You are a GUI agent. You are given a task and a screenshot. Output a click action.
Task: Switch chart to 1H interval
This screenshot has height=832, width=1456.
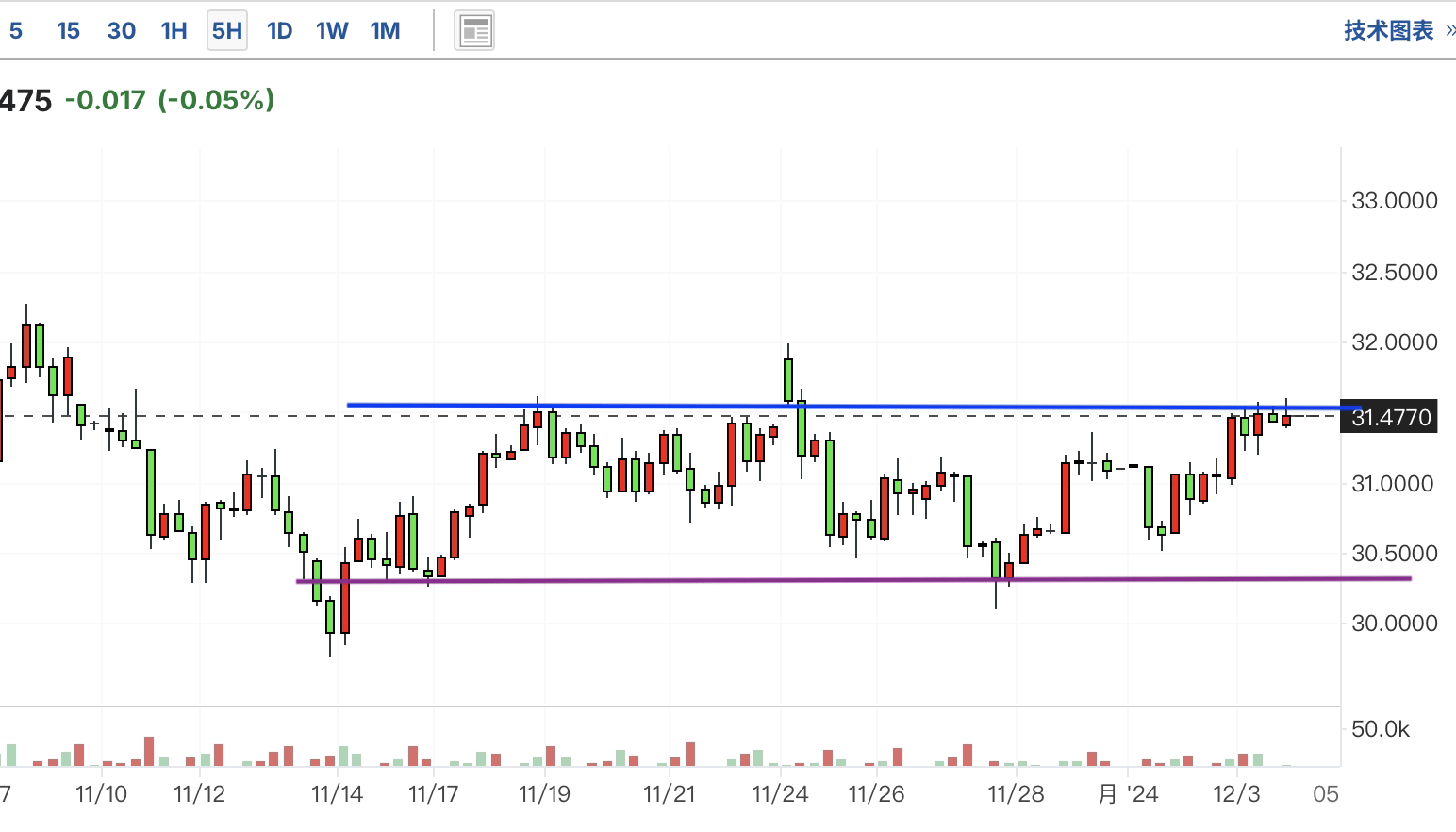click(x=174, y=31)
